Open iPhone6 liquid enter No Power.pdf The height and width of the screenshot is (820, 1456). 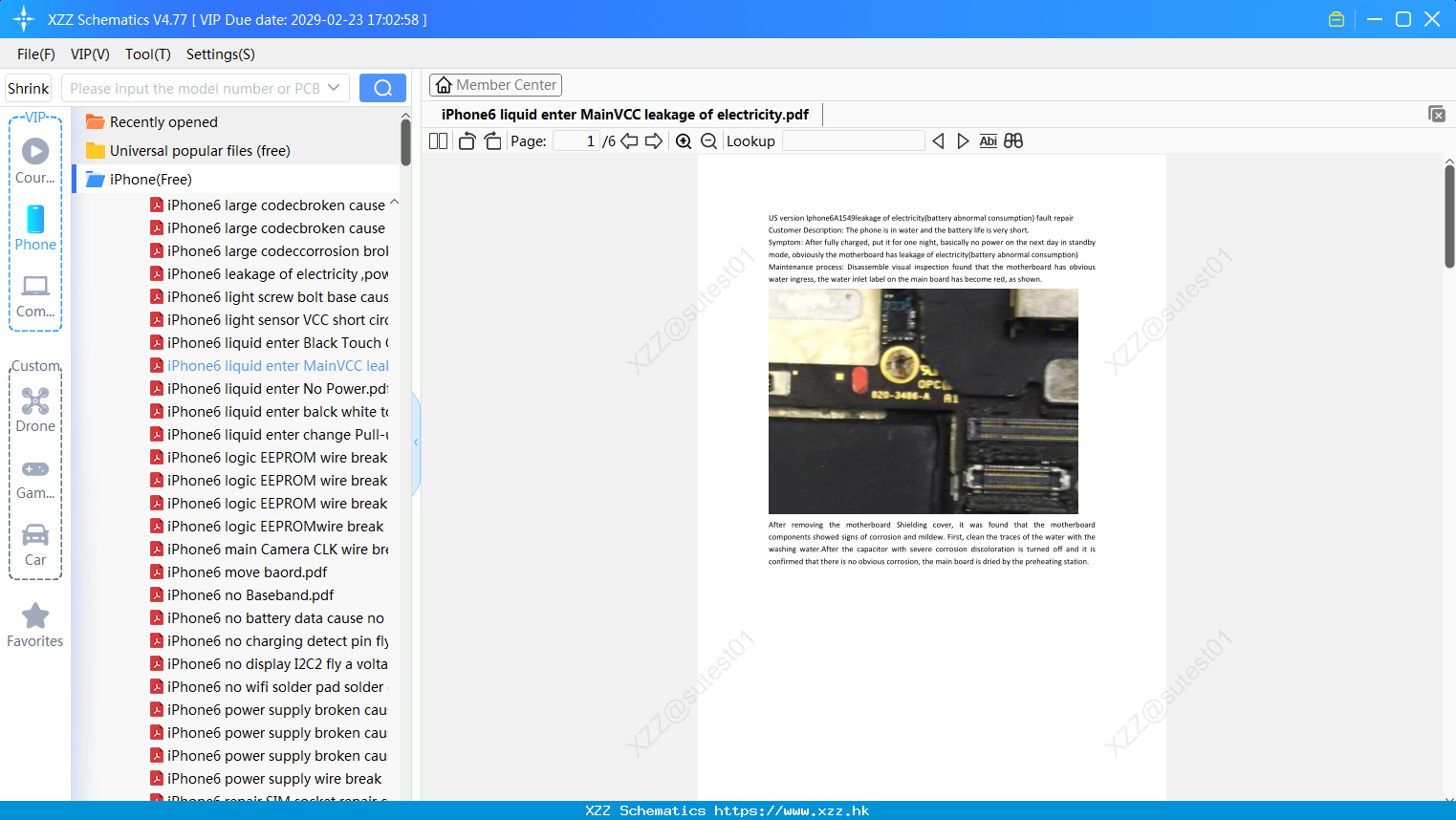point(270,388)
